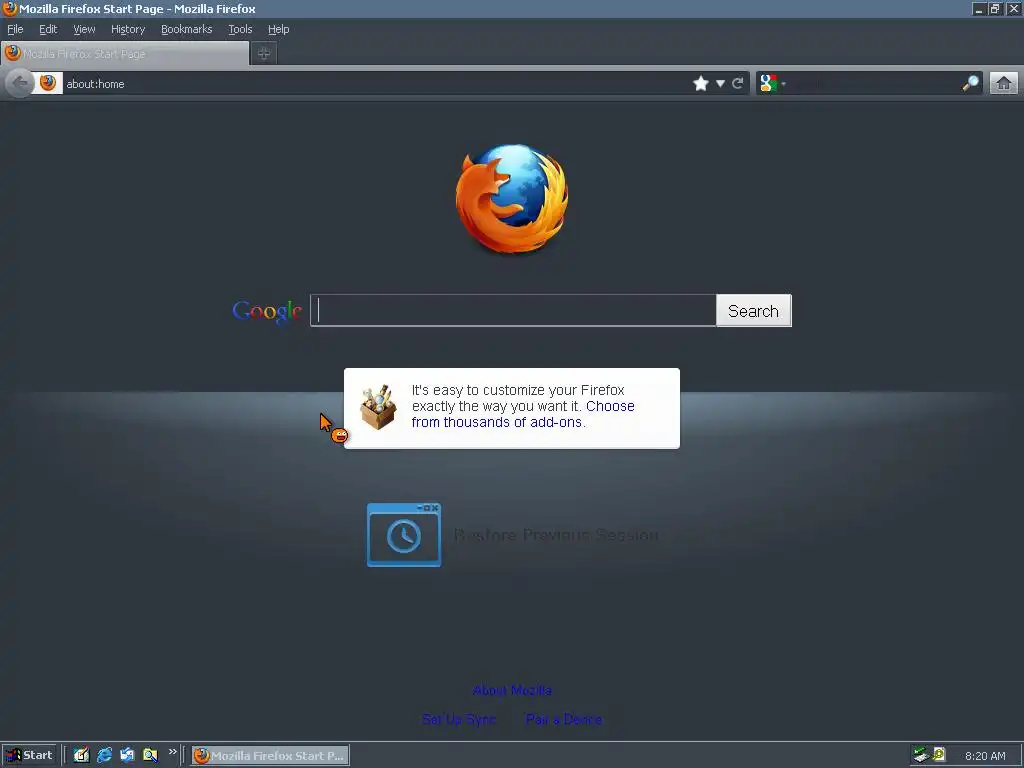Open the About Mozilla link
The width and height of the screenshot is (1024, 768).
click(x=512, y=690)
